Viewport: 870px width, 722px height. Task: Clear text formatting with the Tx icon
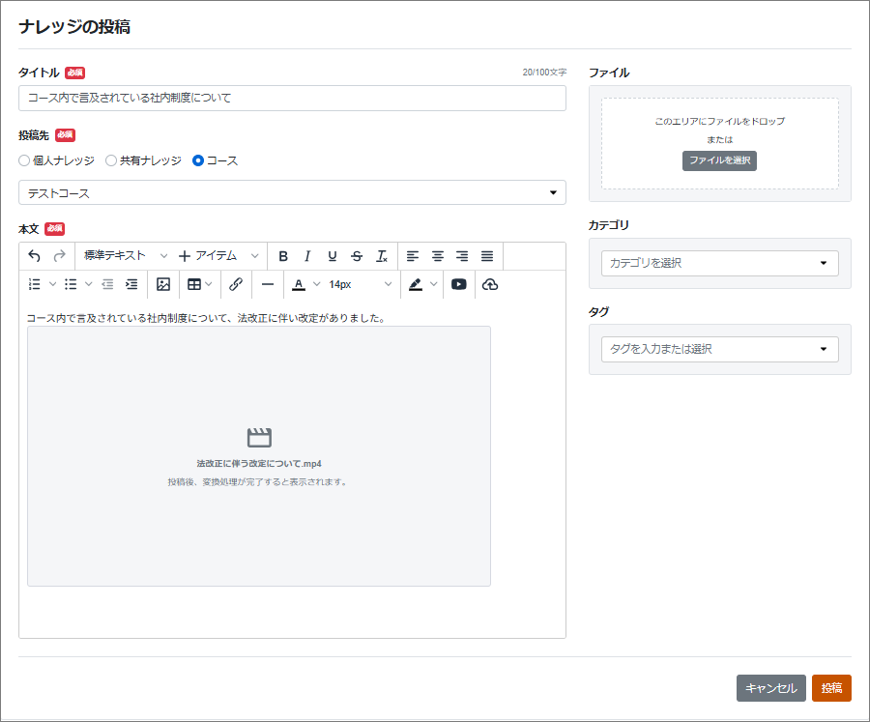[x=381, y=256]
